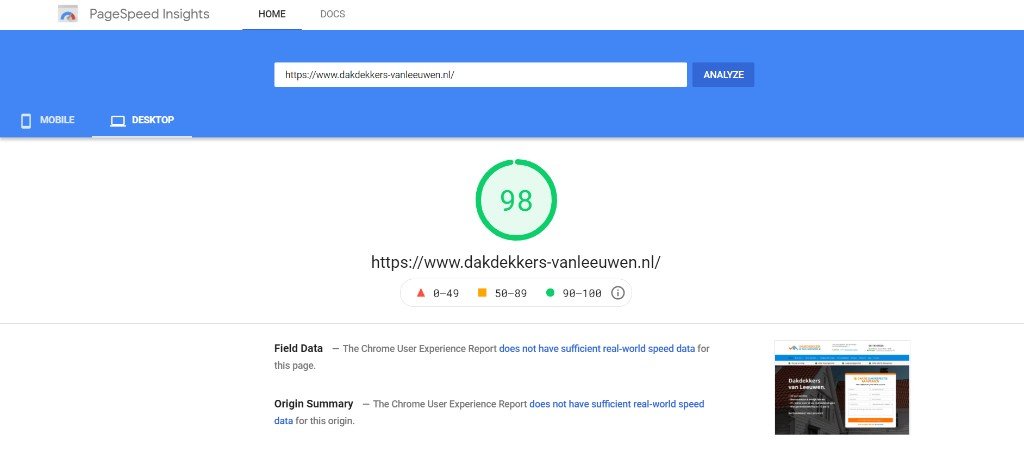1024x465 pixels.
Task: Click the analyzed URL heading below score
Action: (516, 262)
